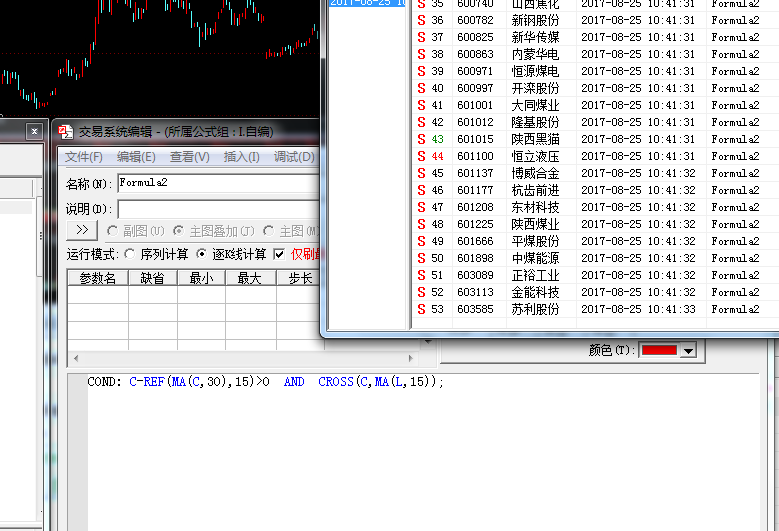Click the S signal icon for 新钢股份
779x531 pixels.
coord(421,20)
